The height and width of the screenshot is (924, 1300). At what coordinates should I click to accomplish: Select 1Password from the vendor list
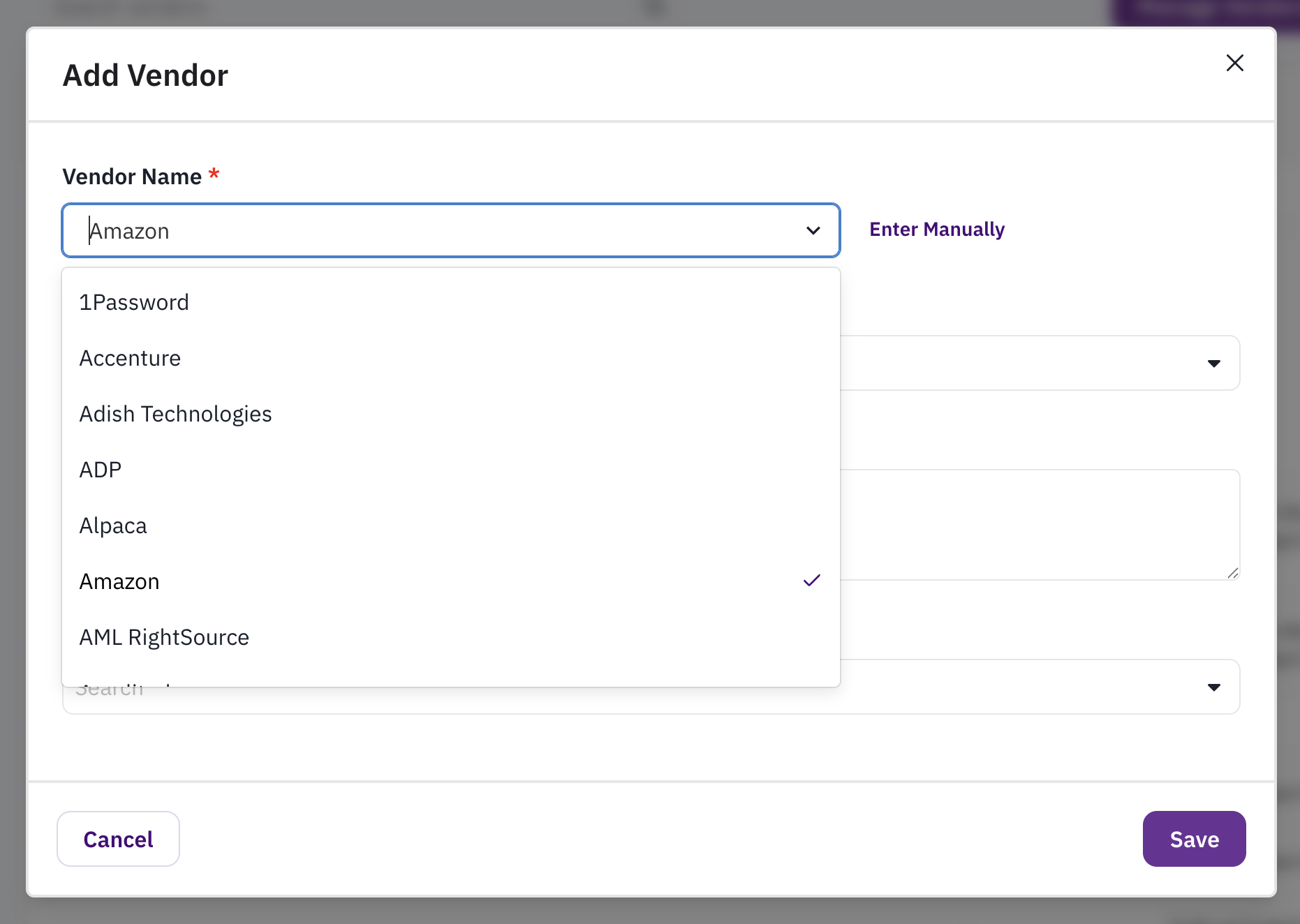click(x=450, y=302)
